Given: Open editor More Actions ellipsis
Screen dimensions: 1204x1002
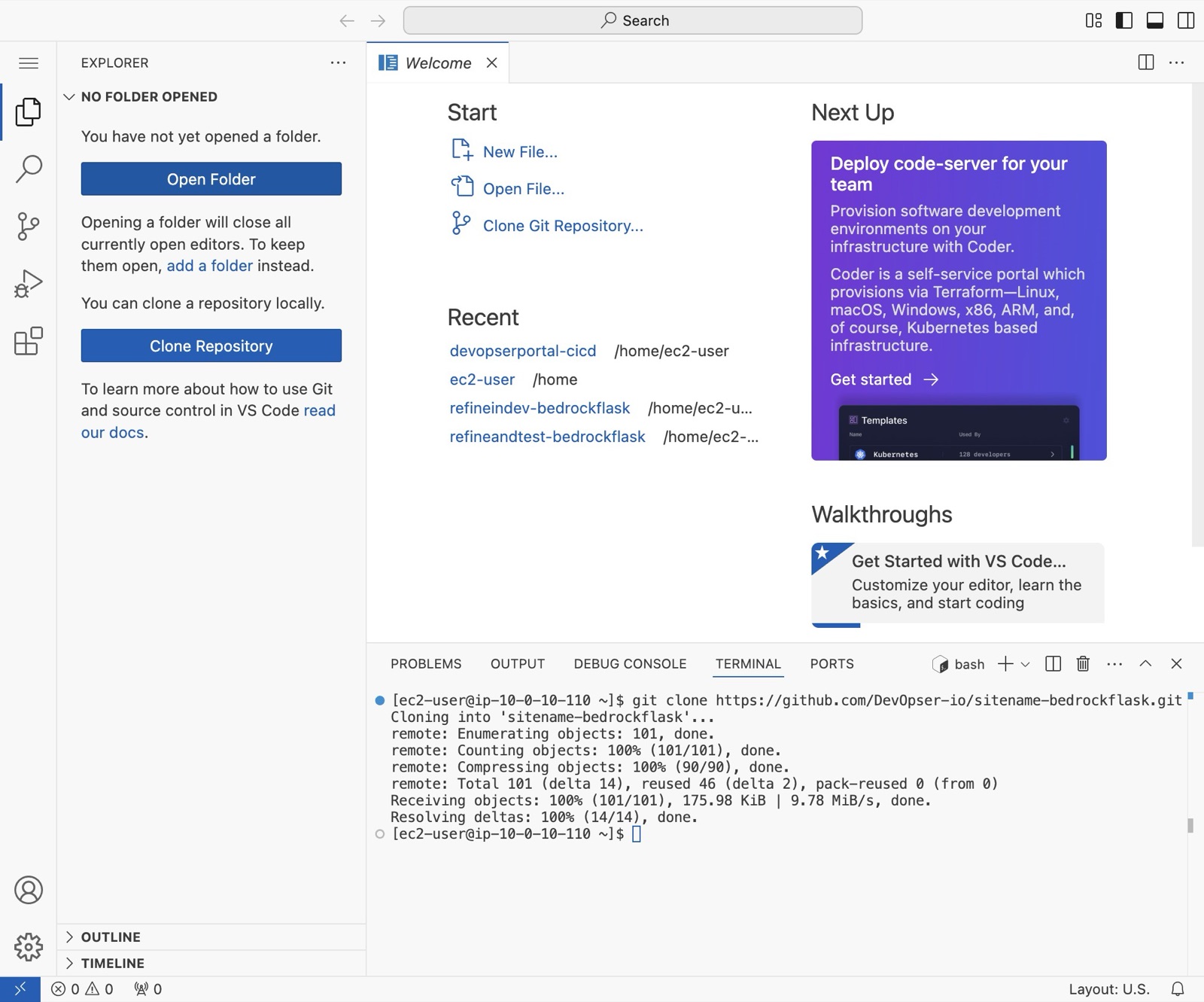Looking at the screenshot, I should pyautogui.click(x=1177, y=62).
